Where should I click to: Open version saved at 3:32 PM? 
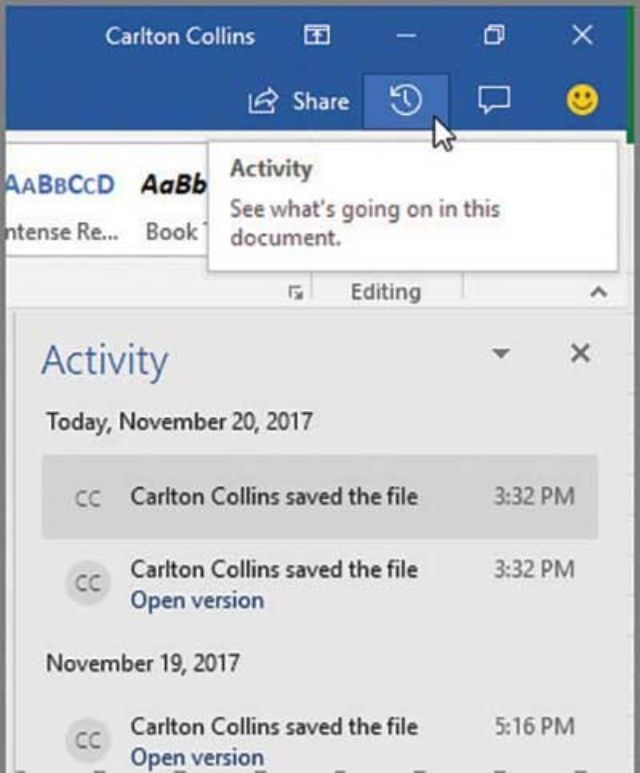point(197,600)
